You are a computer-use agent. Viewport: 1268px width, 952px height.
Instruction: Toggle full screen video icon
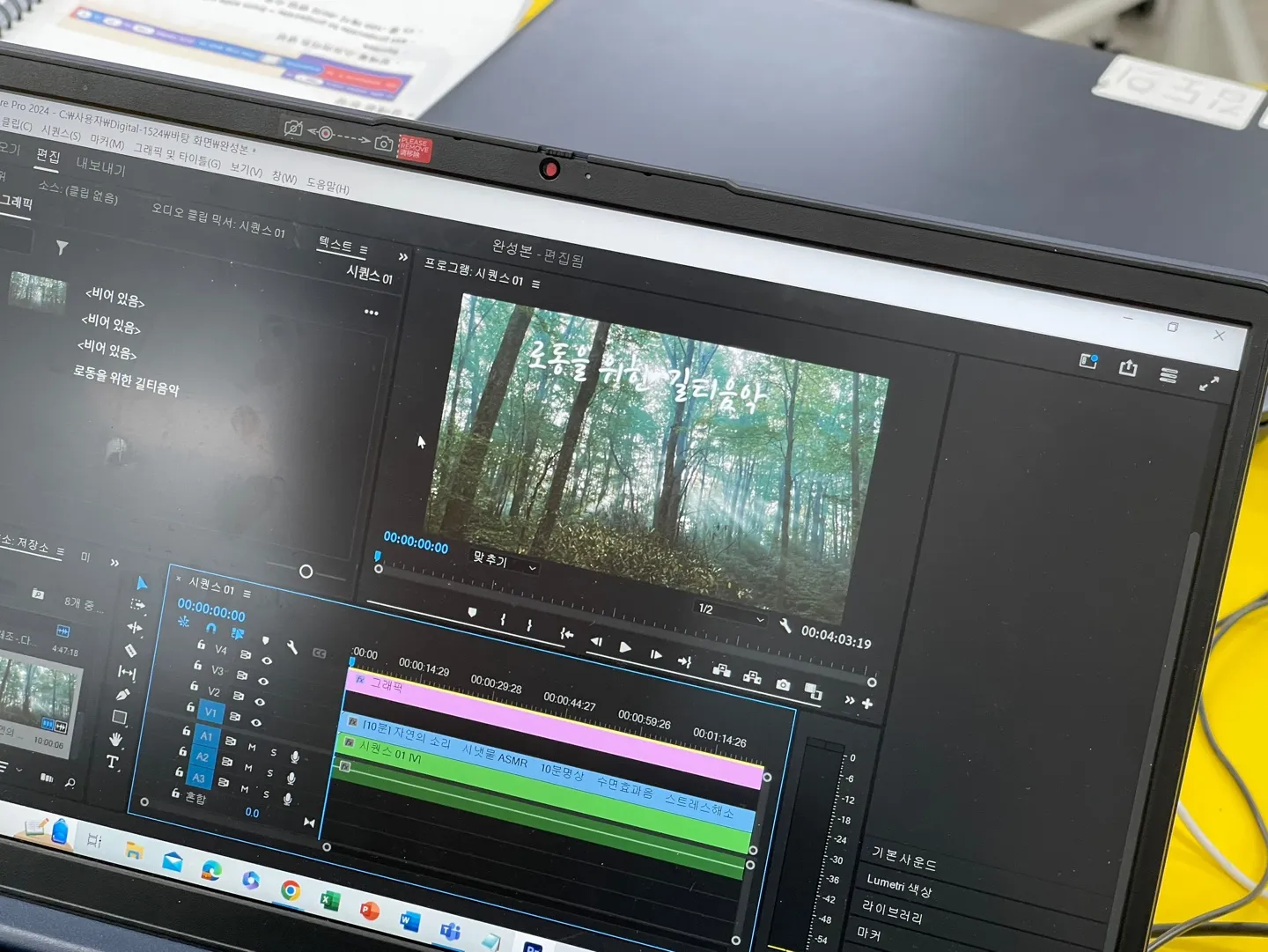[x=1209, y=383]
